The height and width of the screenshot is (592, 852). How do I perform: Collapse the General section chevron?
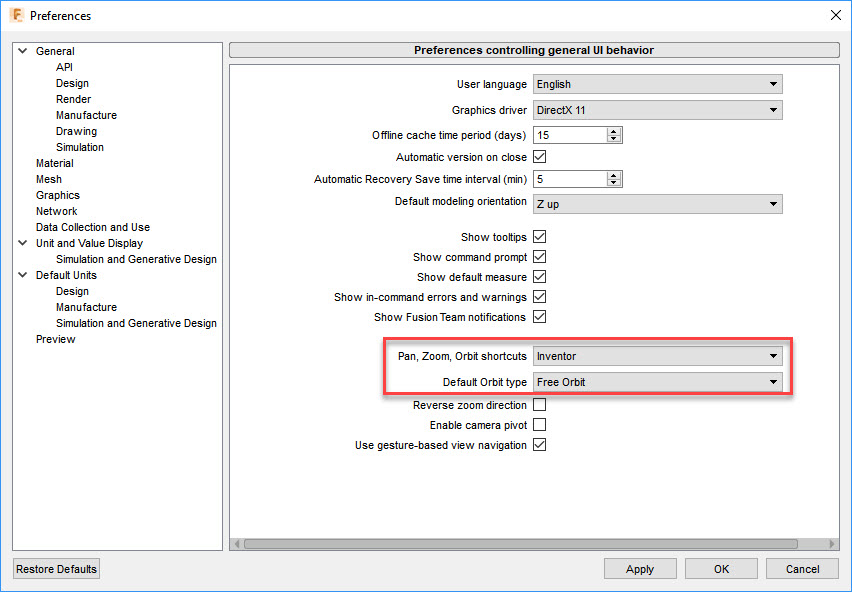tap(22, 50)
